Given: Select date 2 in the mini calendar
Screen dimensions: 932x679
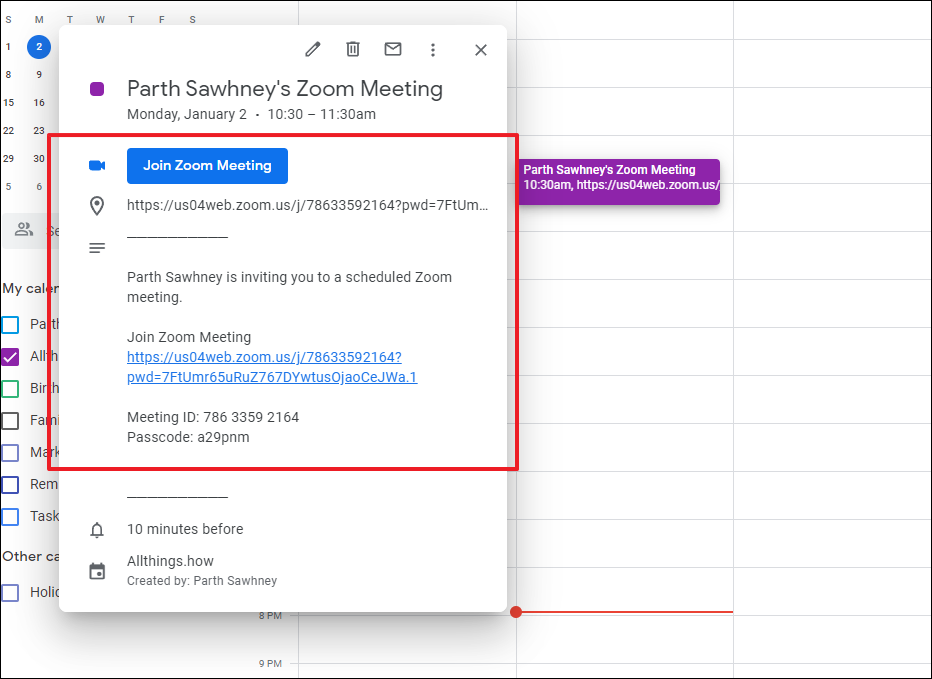Looking at the screenshot, I should (x=39, y=46).
